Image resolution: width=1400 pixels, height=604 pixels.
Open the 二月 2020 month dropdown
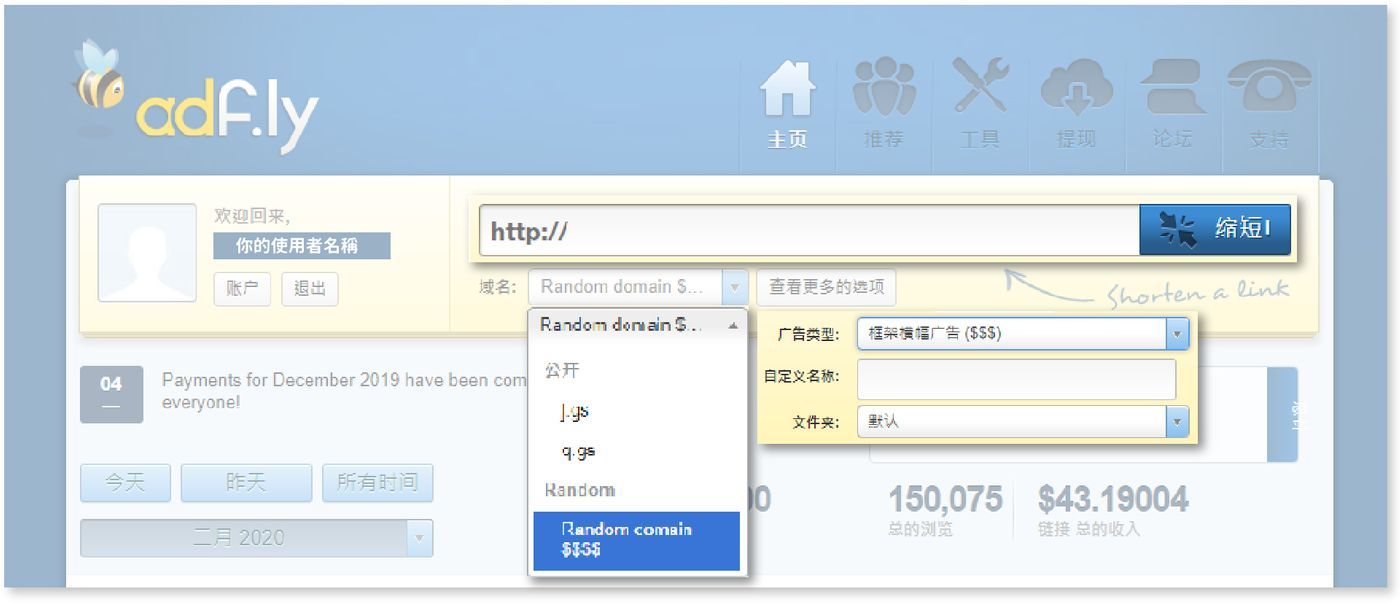click(256, 538)
